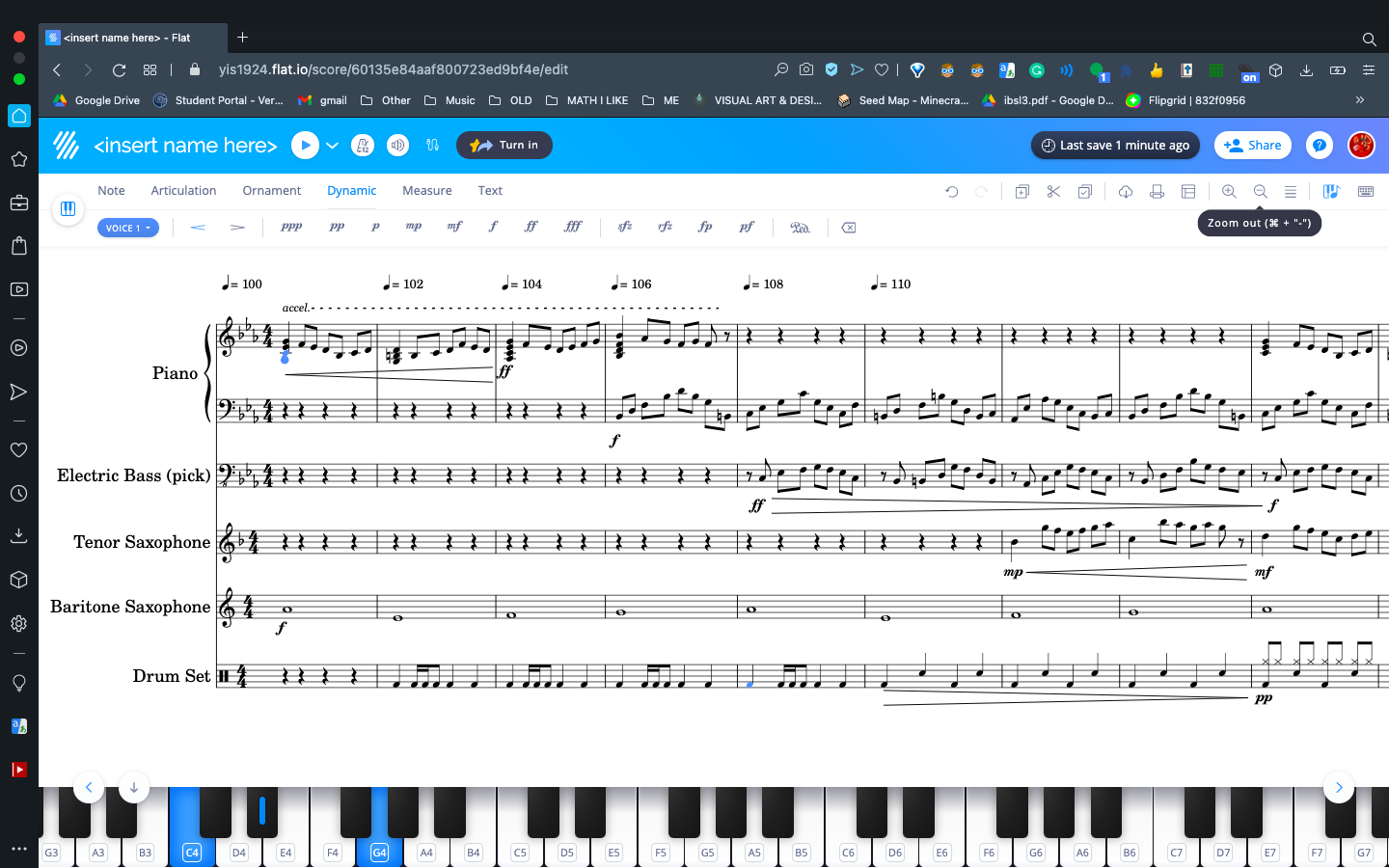This screenshot has height=868, width=1389.
Task: Select the Cut (scissors) tool
Action: (x=1052, y=191)
